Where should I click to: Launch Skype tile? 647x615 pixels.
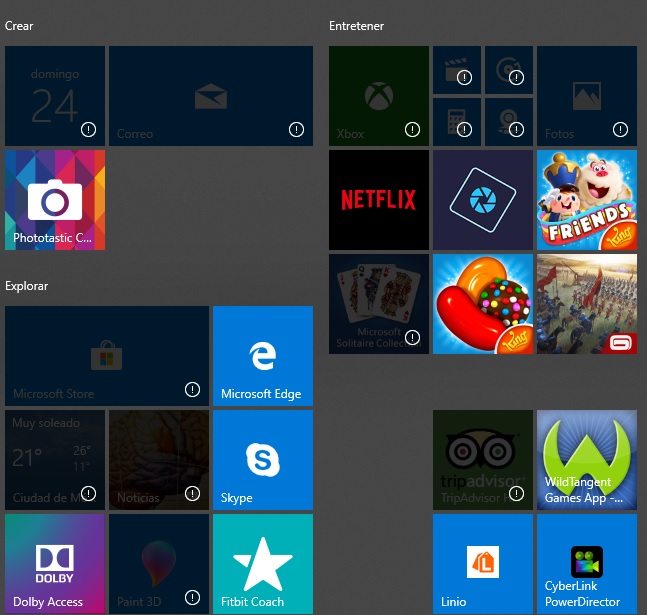tap(263, 460)
